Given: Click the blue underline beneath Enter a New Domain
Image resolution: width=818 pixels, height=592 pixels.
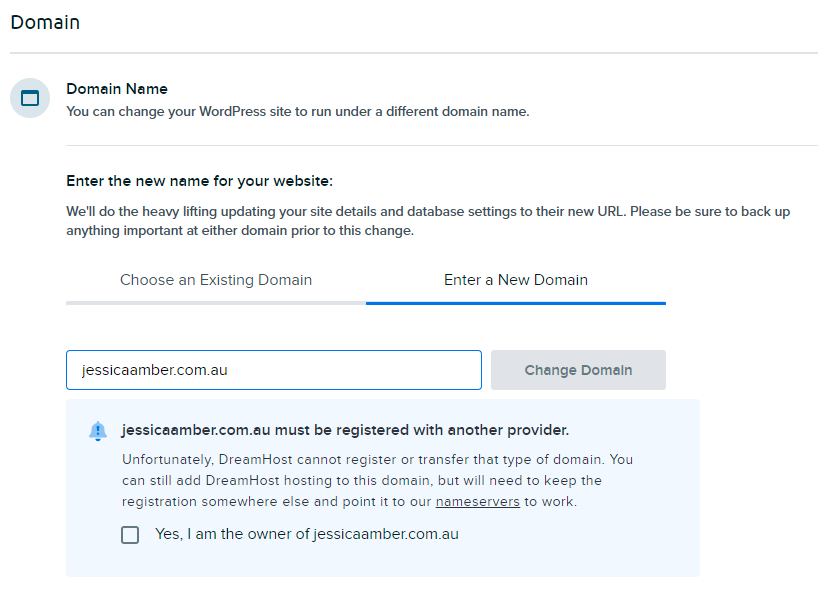Looking at the screenshot, I should click(x=516, y=303).
